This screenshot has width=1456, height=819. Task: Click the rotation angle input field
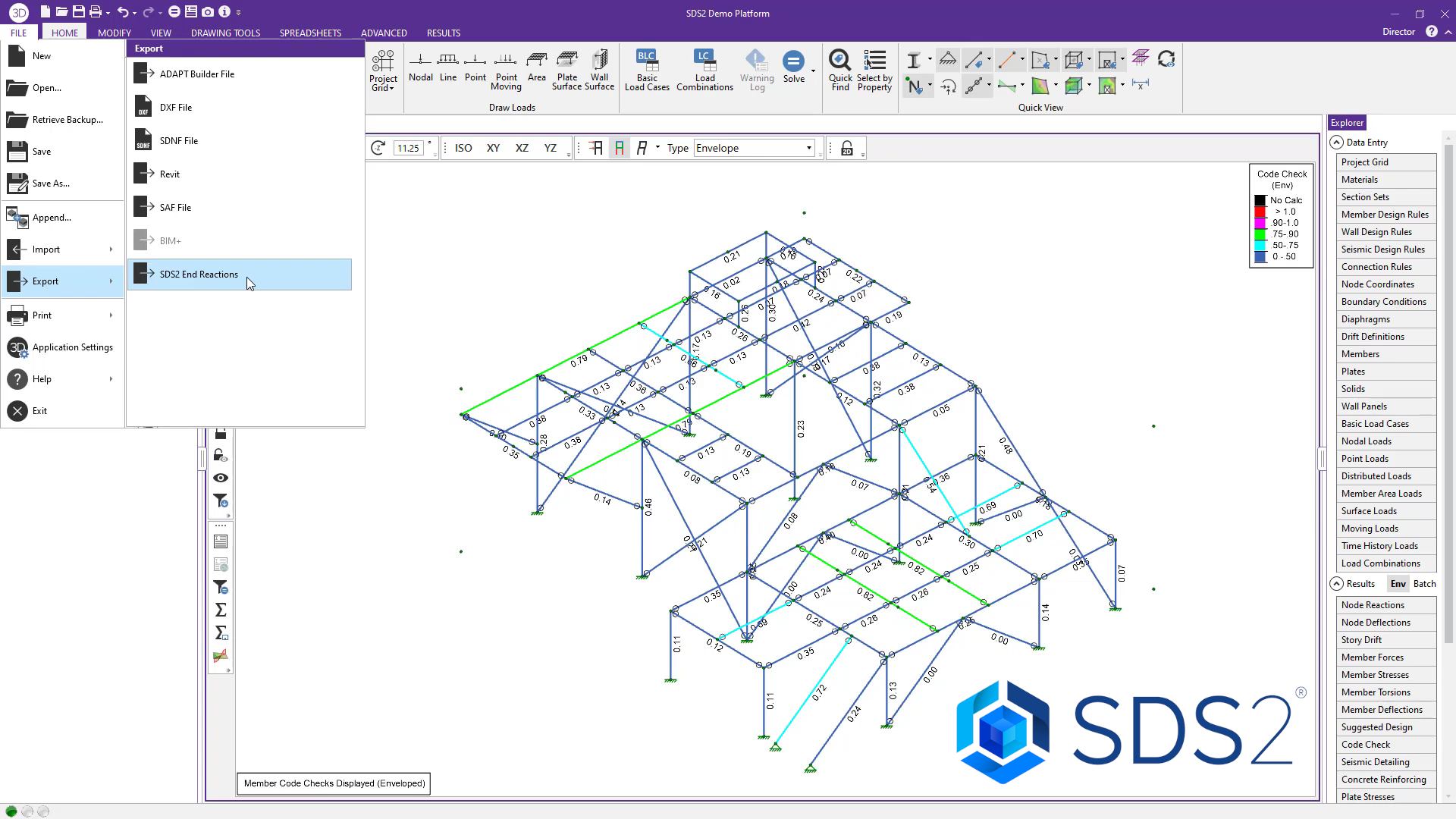(x=408, y=148)
